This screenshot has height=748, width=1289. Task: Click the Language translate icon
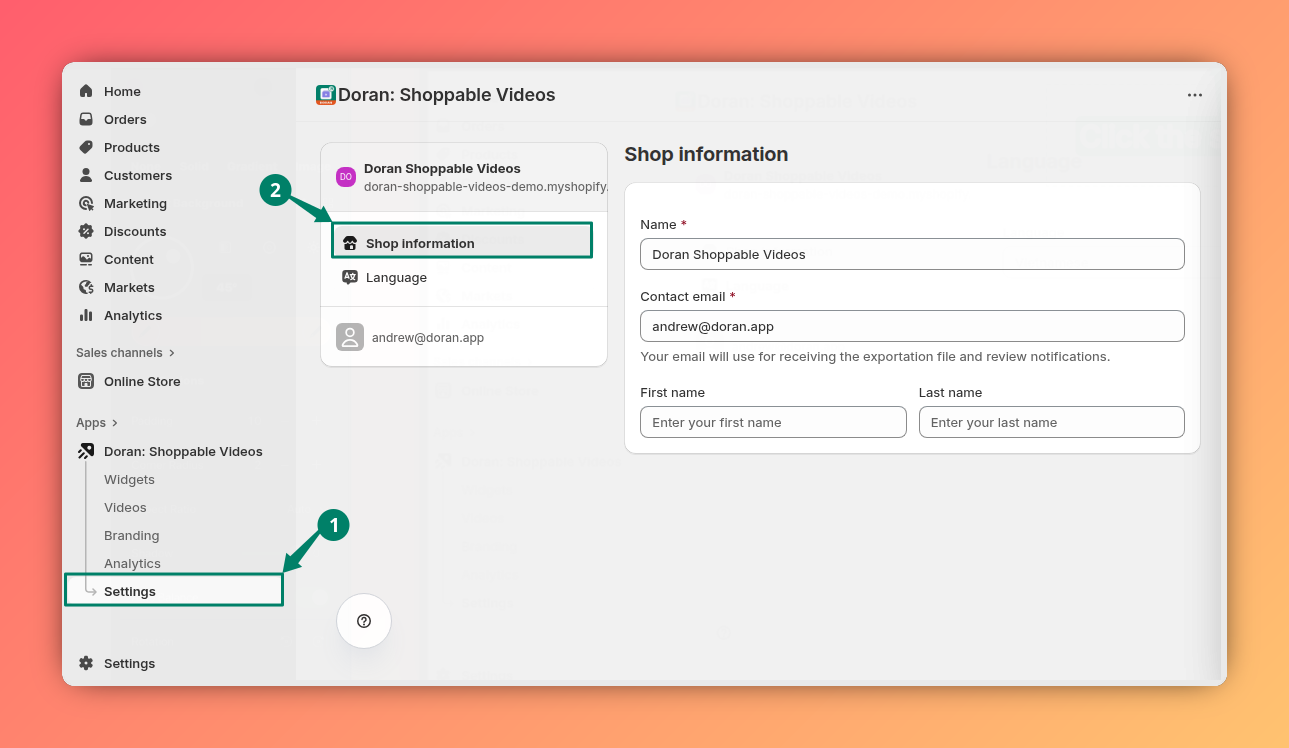coord(350,277)
